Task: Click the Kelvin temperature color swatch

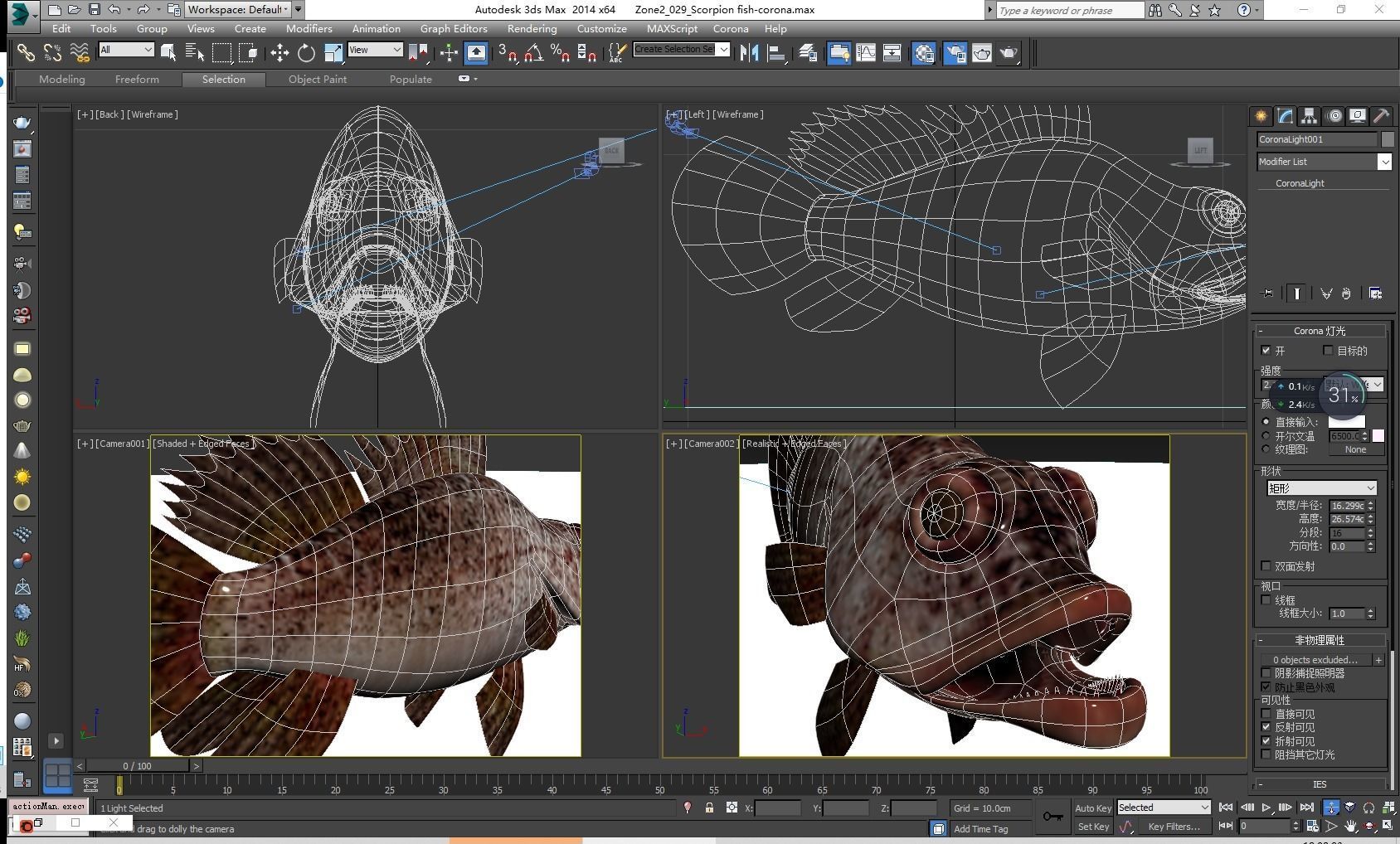Action: point(1378,436)
